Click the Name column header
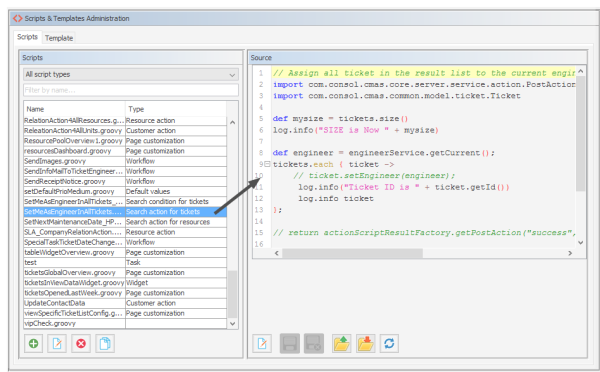 pyautogui.click(x=74, y=109)
